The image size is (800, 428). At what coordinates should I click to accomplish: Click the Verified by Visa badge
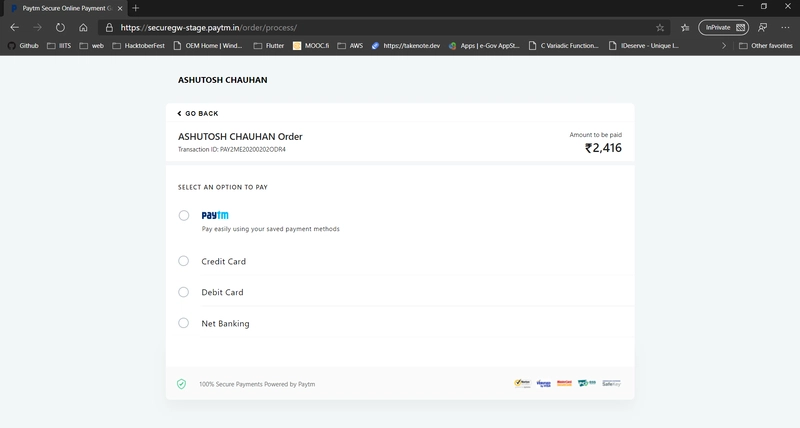pyautogui.click(x=543, y=383)
